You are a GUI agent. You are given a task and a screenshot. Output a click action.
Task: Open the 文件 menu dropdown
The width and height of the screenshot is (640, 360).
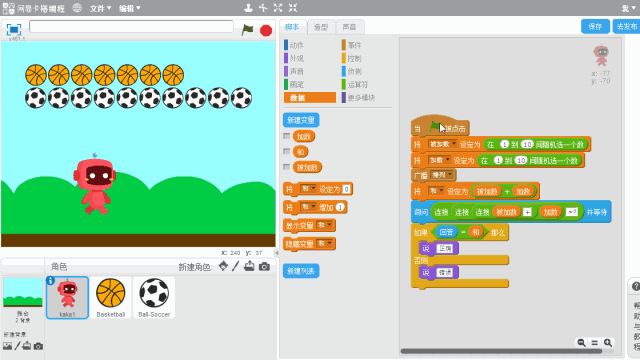click(x=100, y=8)
